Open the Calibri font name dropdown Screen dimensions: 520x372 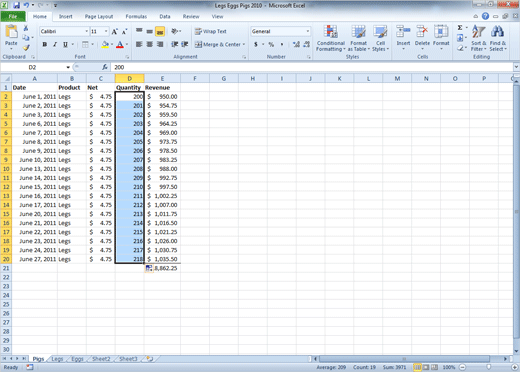point(87,31)
